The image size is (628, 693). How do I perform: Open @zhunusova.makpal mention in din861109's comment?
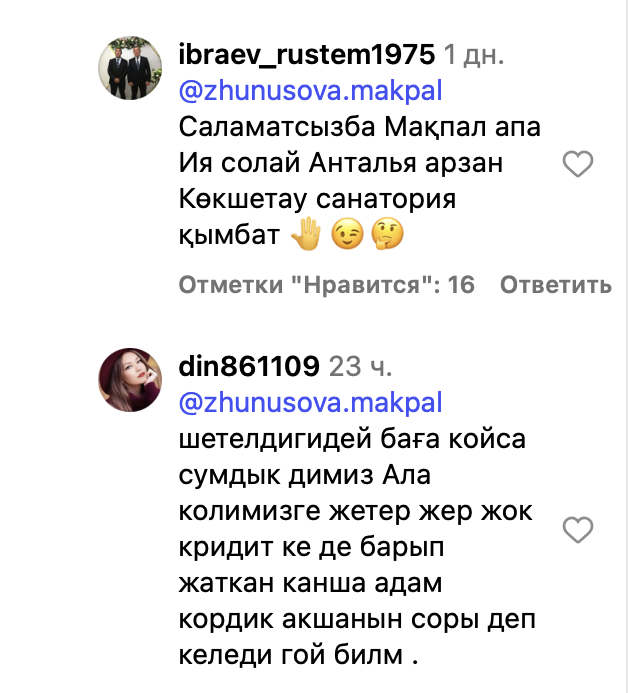[x=310, y=403]
